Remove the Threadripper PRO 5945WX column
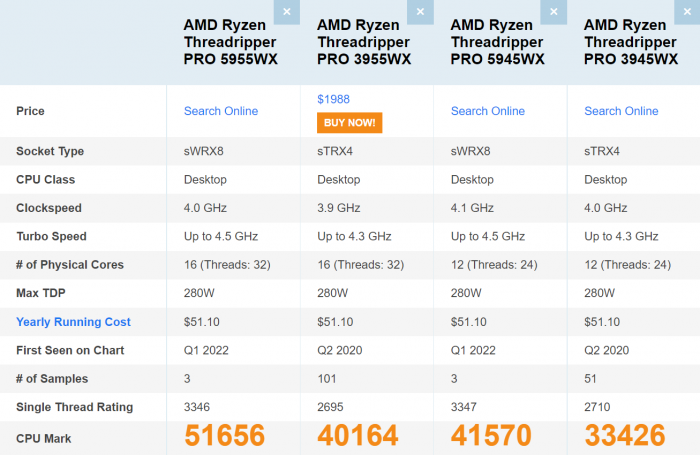The width and height of the screenshot is (700, 455). (x=554, y=12)
